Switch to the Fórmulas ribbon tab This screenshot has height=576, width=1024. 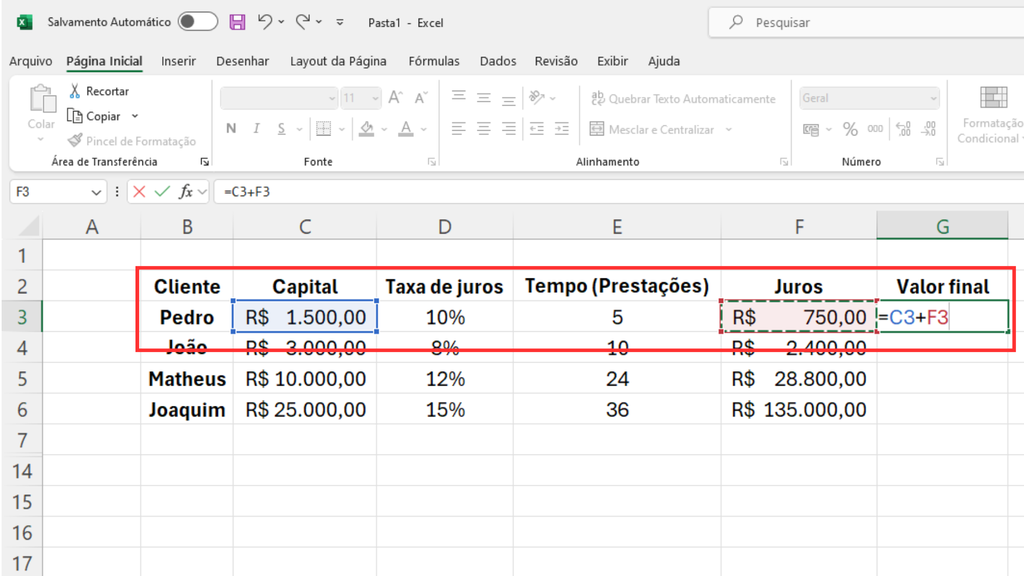click(433, 61)
